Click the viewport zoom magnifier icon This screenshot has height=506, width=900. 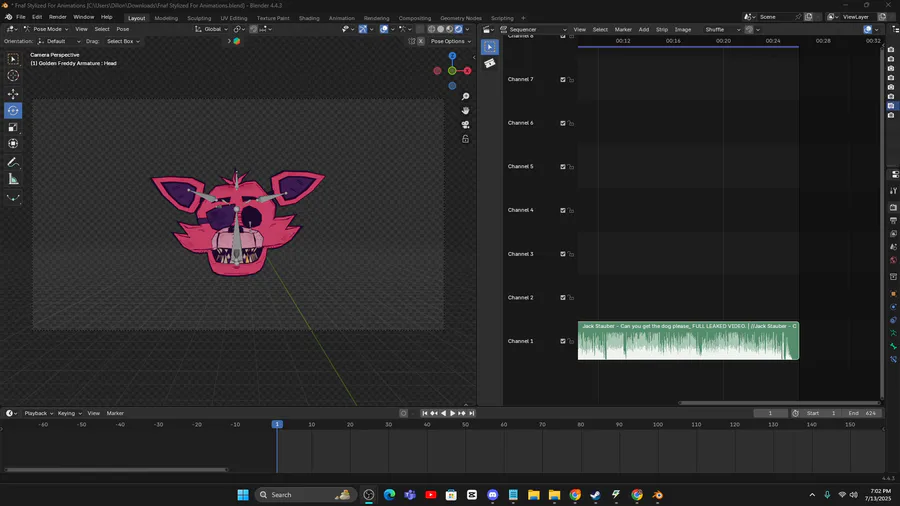tap(465, 96)
